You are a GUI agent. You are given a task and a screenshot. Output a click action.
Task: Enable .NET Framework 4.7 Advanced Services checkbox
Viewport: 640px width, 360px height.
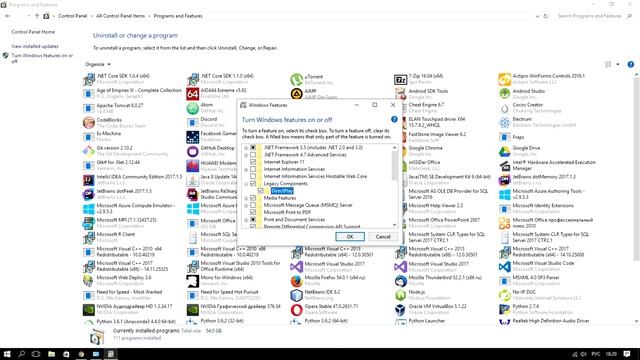point(253,155)
